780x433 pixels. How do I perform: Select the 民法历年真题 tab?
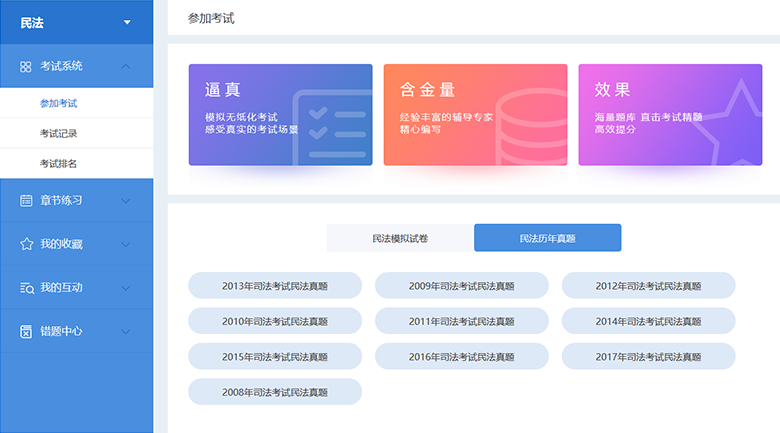[547, 238]
